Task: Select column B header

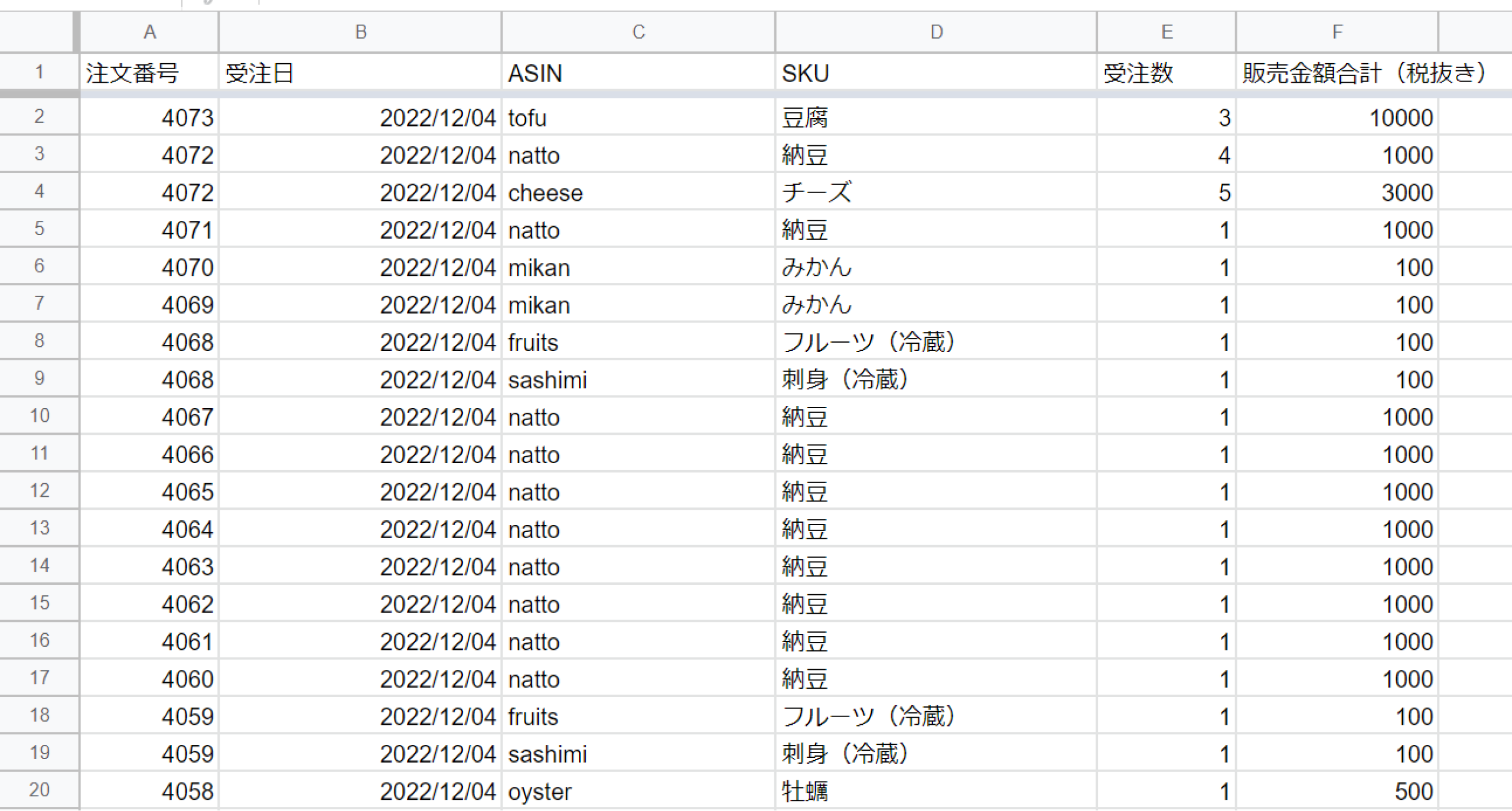Action: (x=360, y=32)
